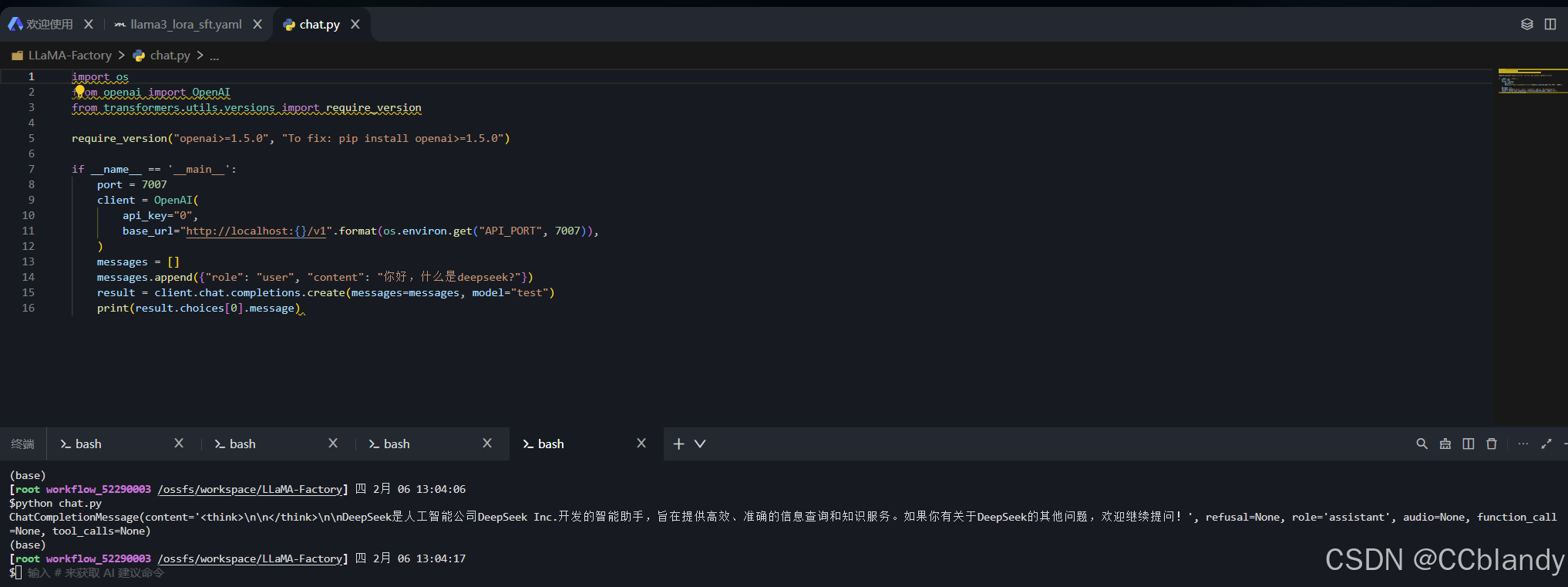Click the bash icon of the first terminal tab
Viewport: 1568px width, 587px height.
(66, 444)
